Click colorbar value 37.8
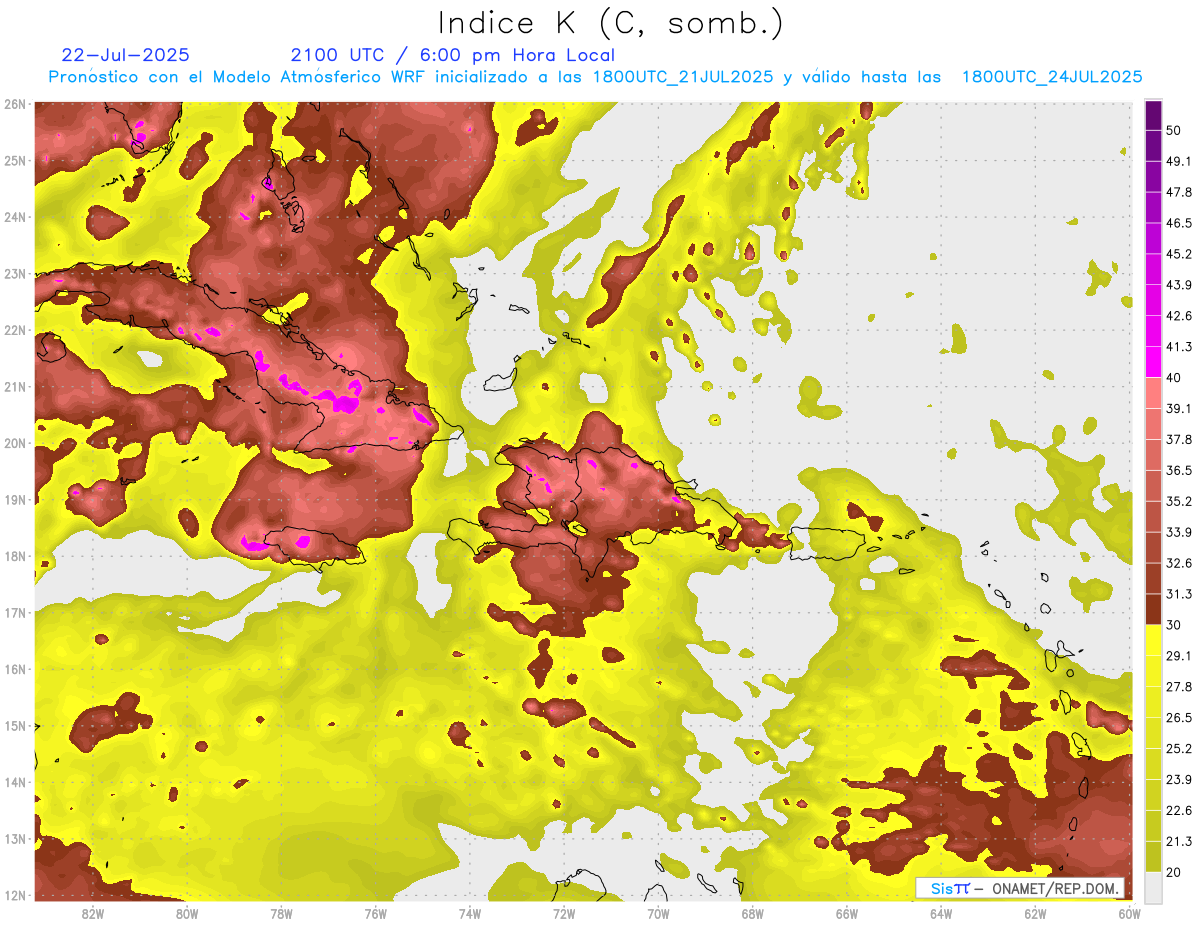1200x927 pixels. [x=1179, y=439]
